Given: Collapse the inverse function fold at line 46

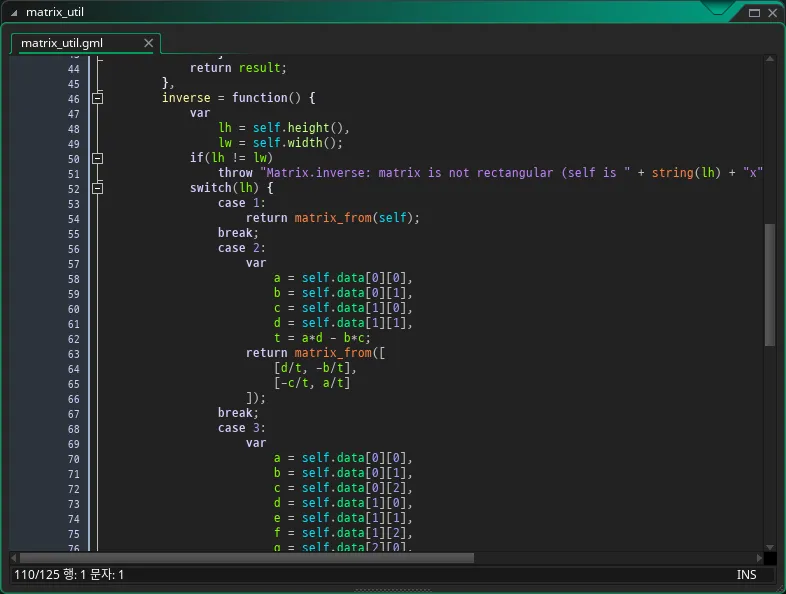Looking at the screenshot, I should [x=97, y=98].
